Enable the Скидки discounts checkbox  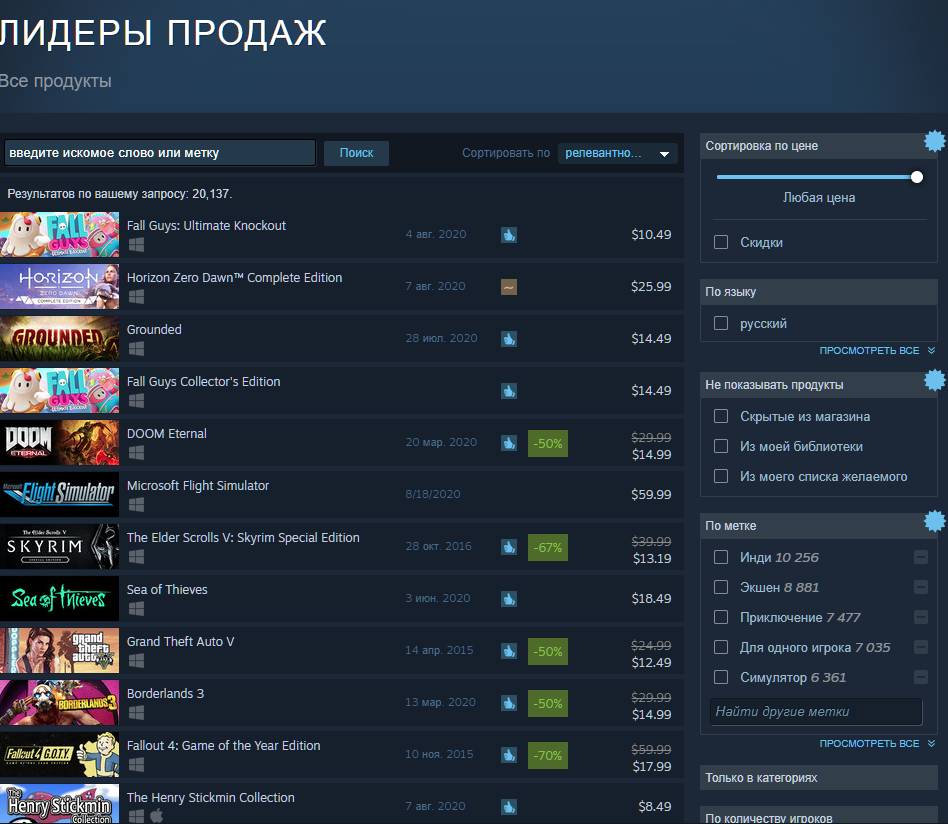click(x=721, y=242)
